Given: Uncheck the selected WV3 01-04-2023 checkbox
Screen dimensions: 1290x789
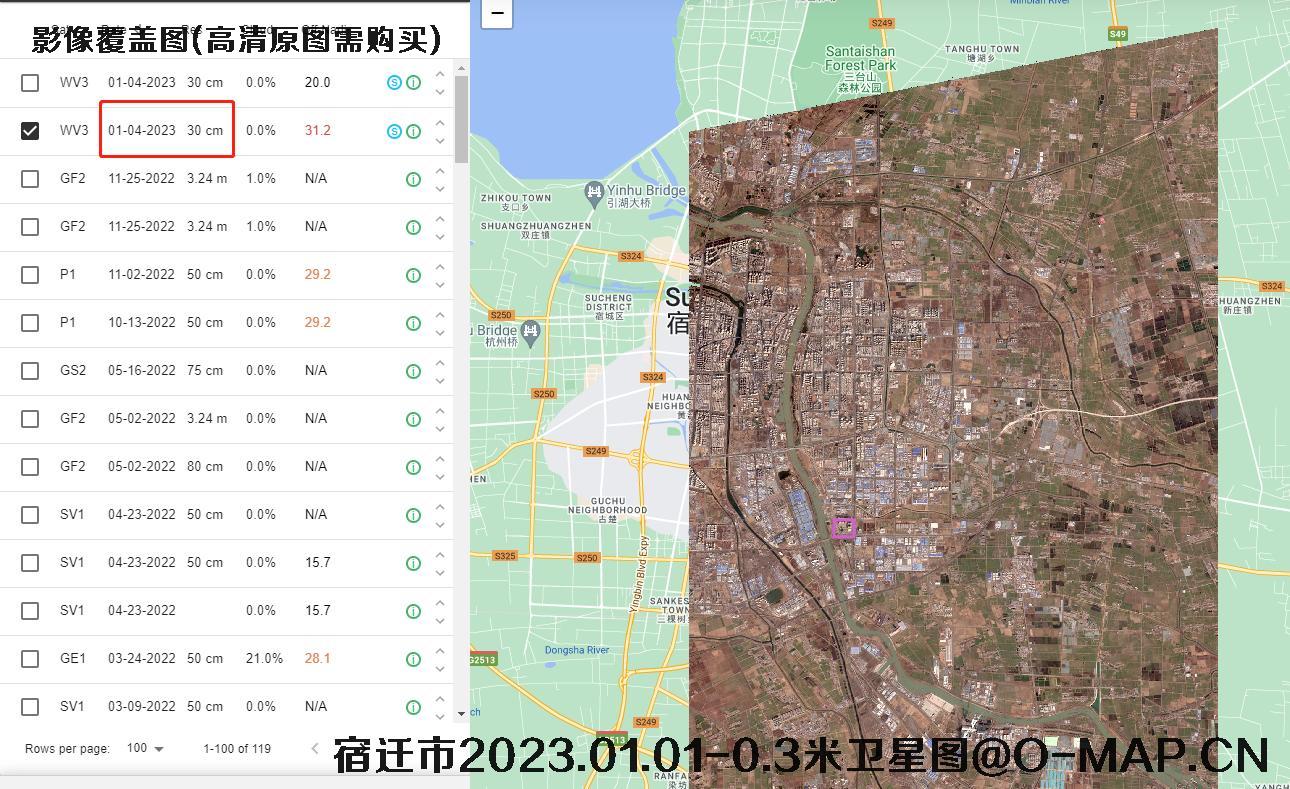Looking at the screenshot, I should click(x=30, y=131).
